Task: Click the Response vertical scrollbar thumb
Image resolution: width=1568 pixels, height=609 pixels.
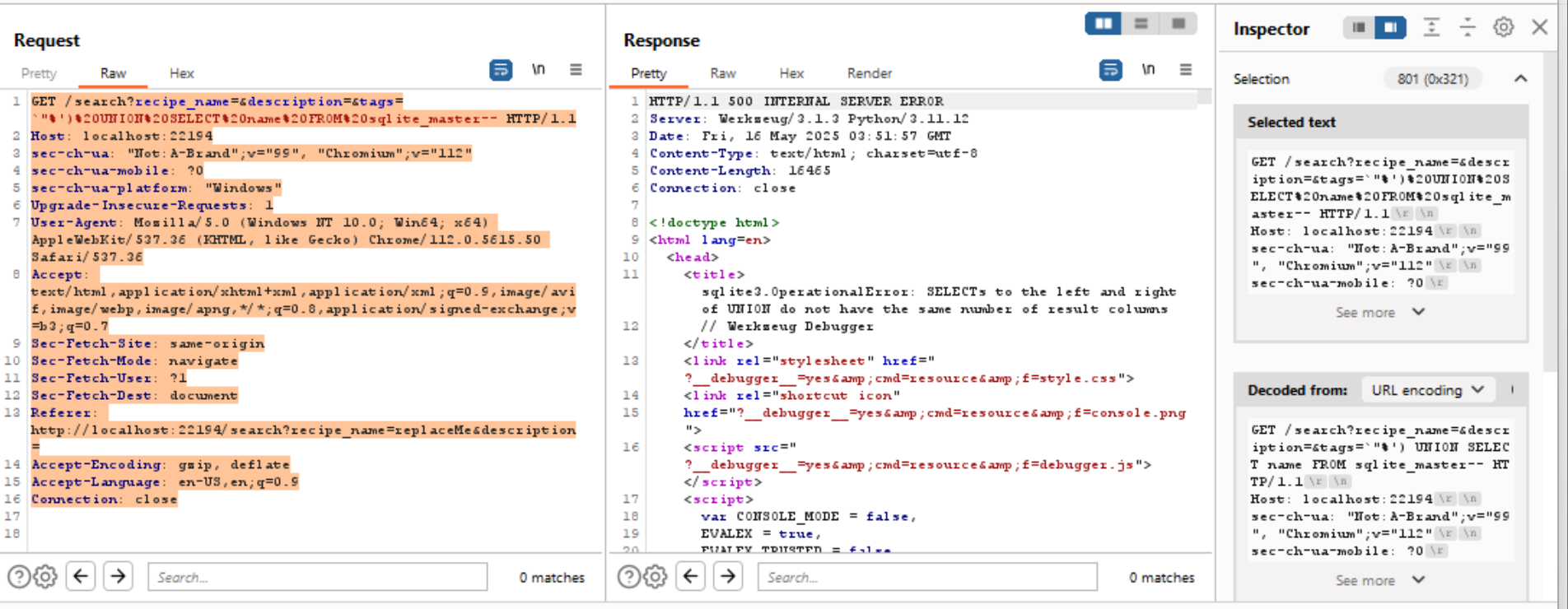Action: click(1205, 97)
